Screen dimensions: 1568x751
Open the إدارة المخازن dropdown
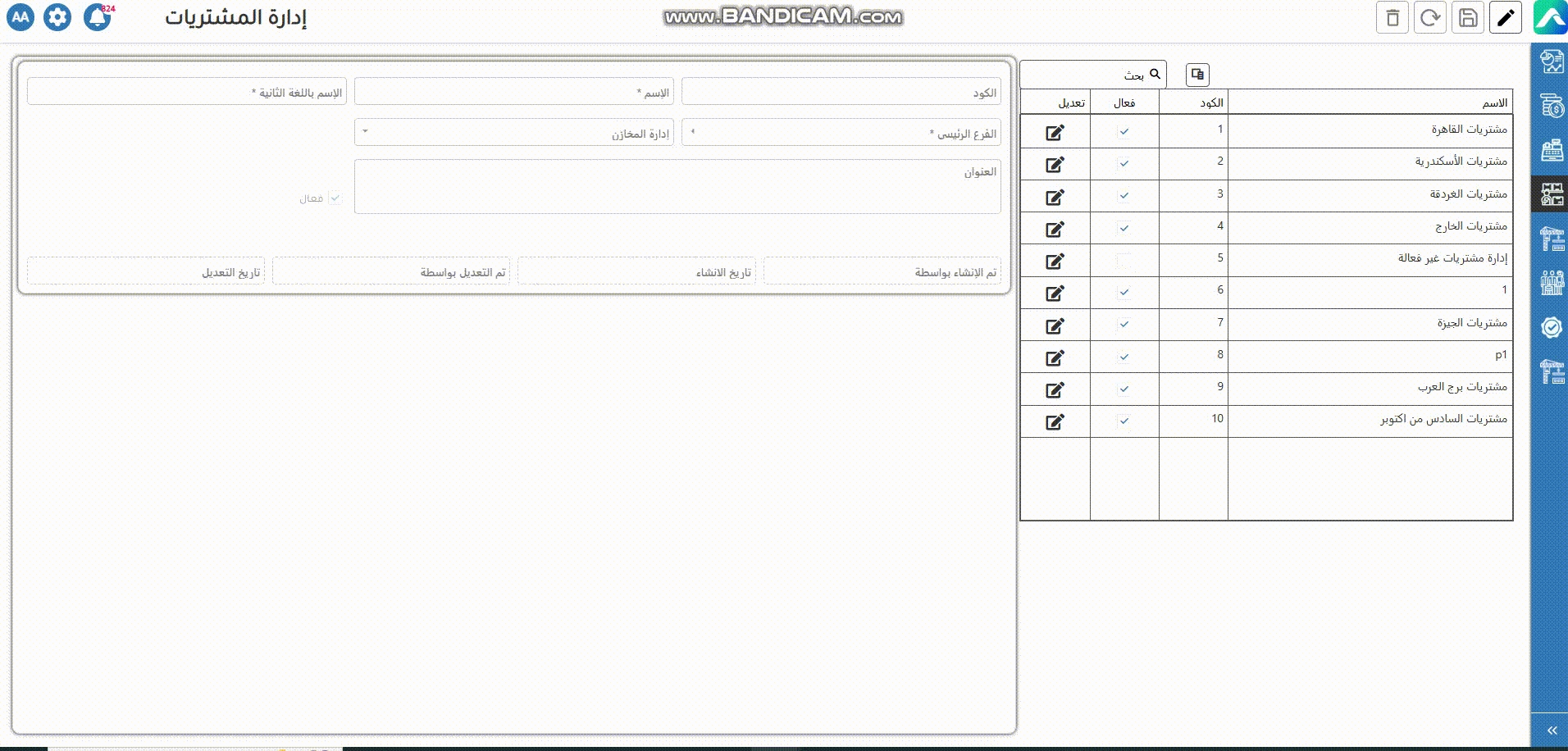point(513,133)
